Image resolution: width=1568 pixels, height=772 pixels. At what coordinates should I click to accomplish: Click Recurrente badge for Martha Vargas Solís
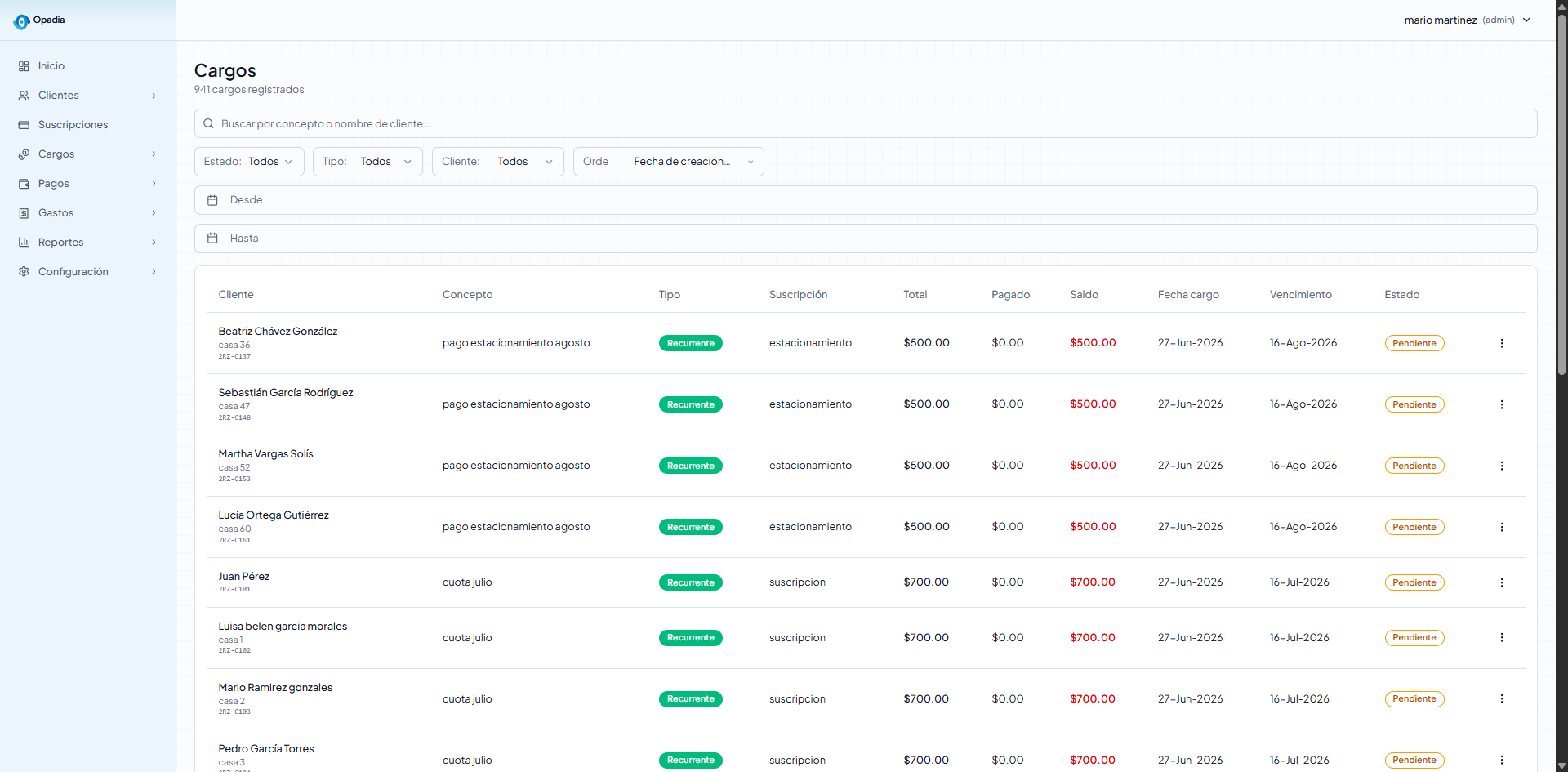(690, 466)
